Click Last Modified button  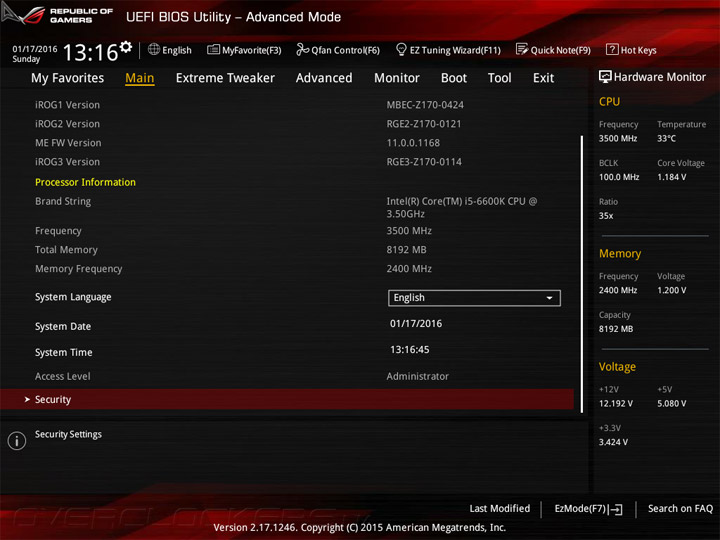[500, 509]
